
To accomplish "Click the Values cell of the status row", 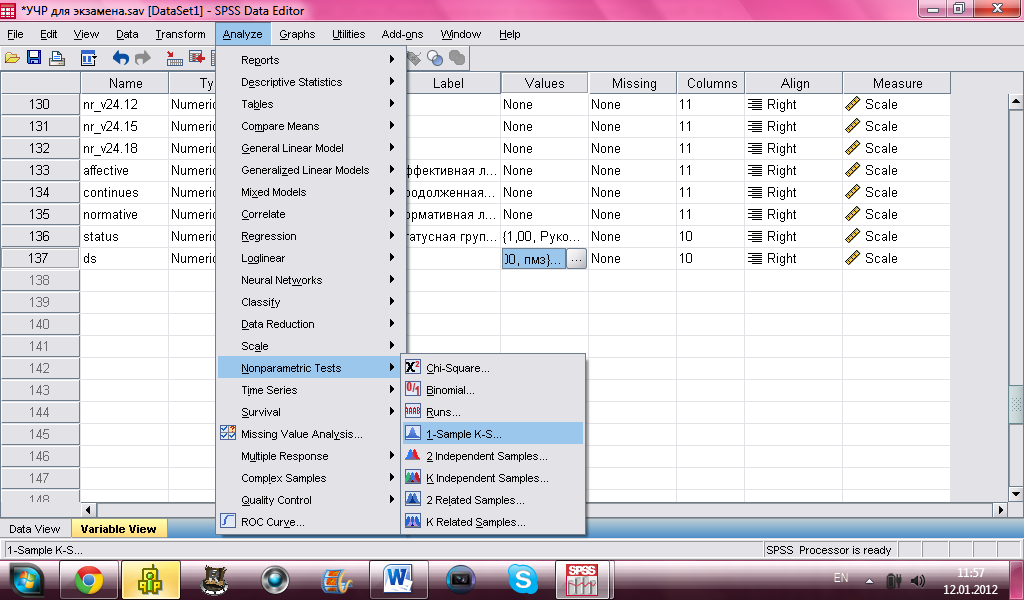I will point(544,236).
